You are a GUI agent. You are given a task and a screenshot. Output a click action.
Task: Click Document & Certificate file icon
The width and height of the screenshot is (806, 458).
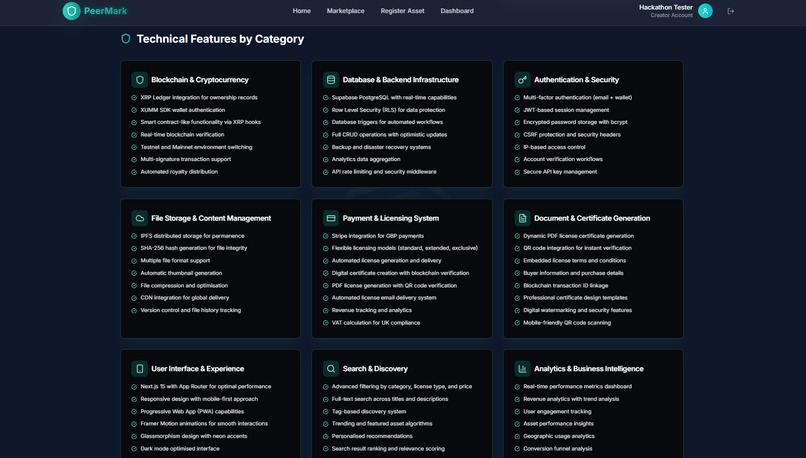coord(522,218)
